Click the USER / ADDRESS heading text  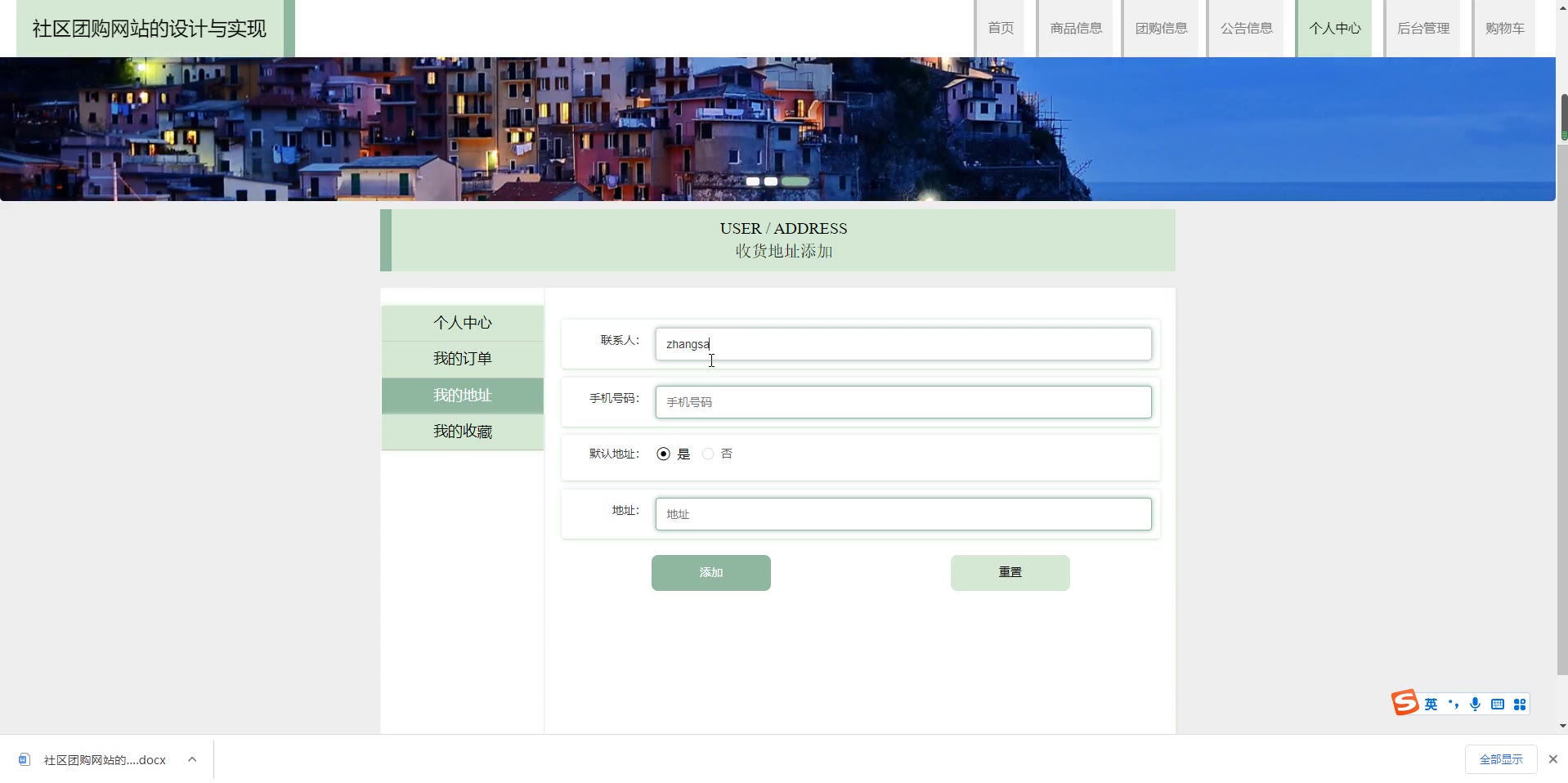pyautogui.click(x=784, y=228)
